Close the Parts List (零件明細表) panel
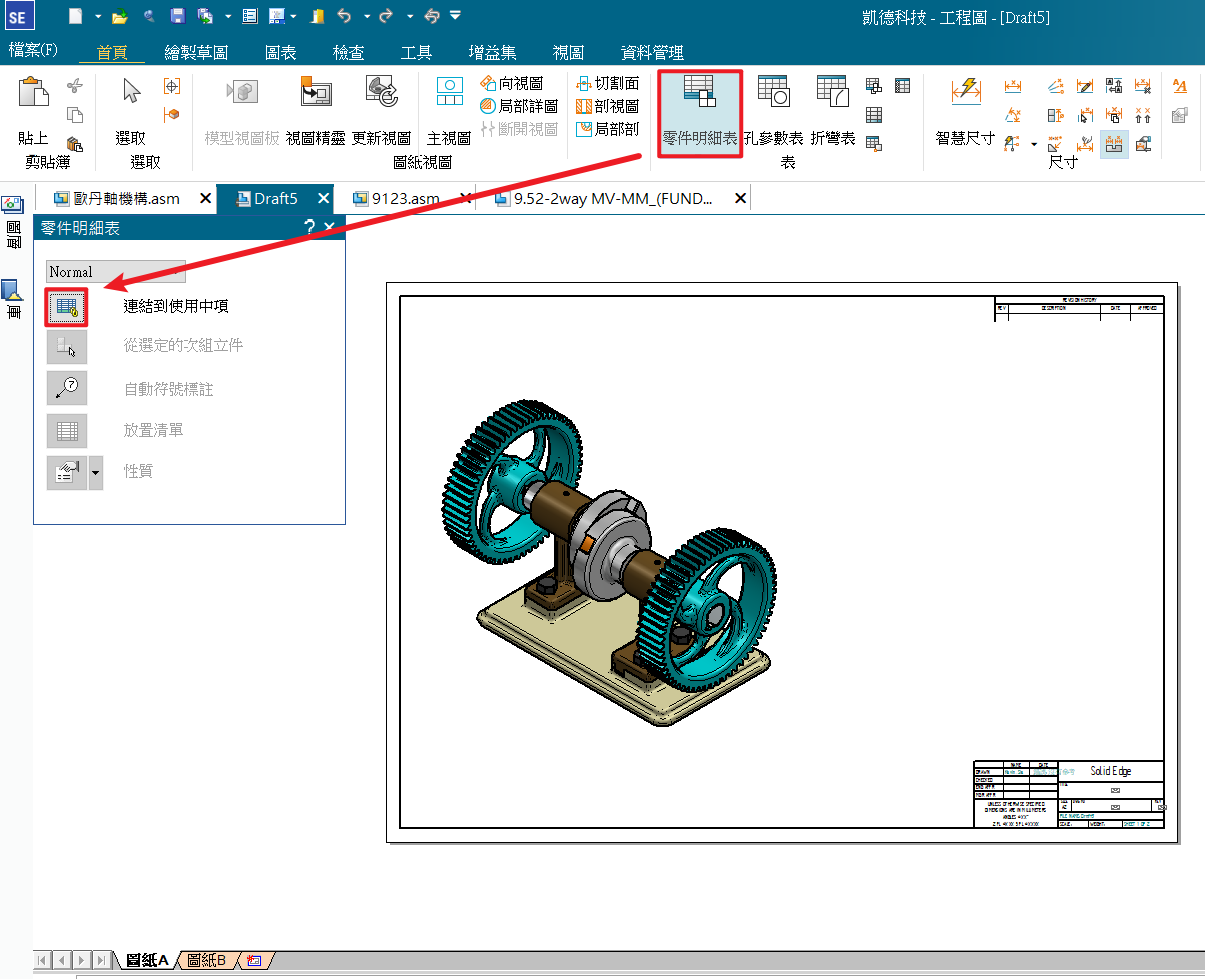This screenshot has height=979, width=1205. (x=330, y=228)
